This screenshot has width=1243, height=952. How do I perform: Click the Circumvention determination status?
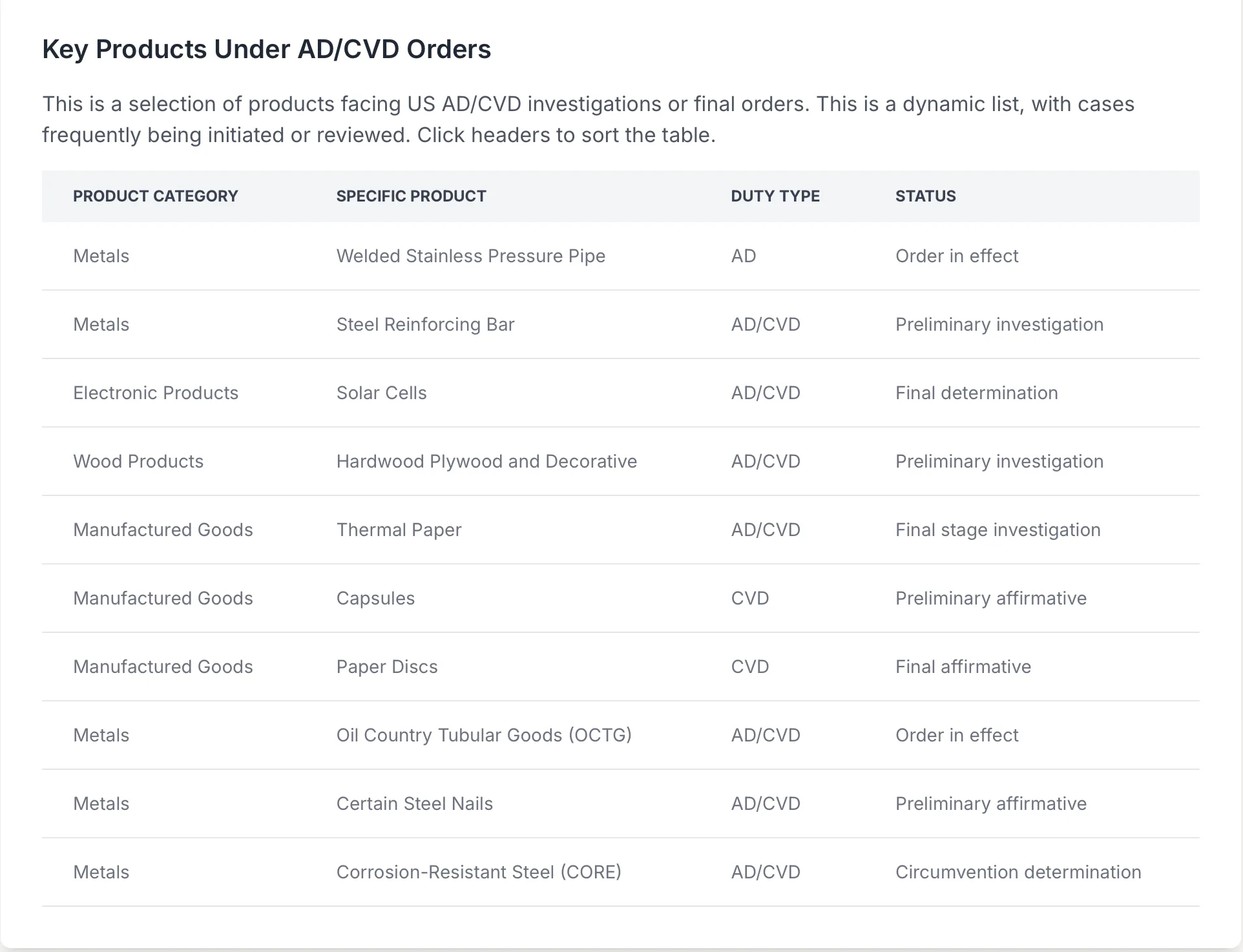click(1018, 873)
